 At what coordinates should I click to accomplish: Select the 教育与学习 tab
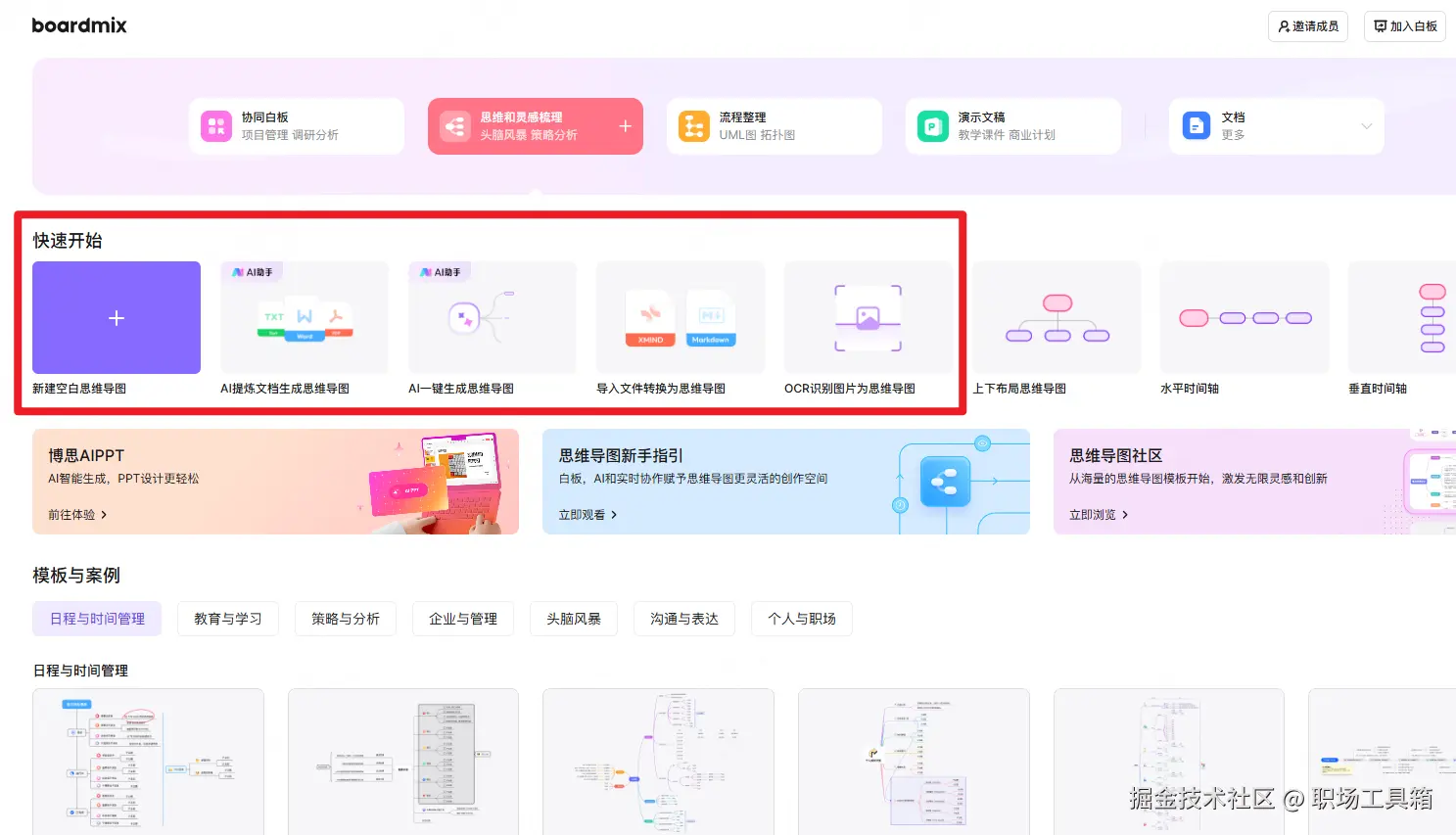tap(228, 619)
